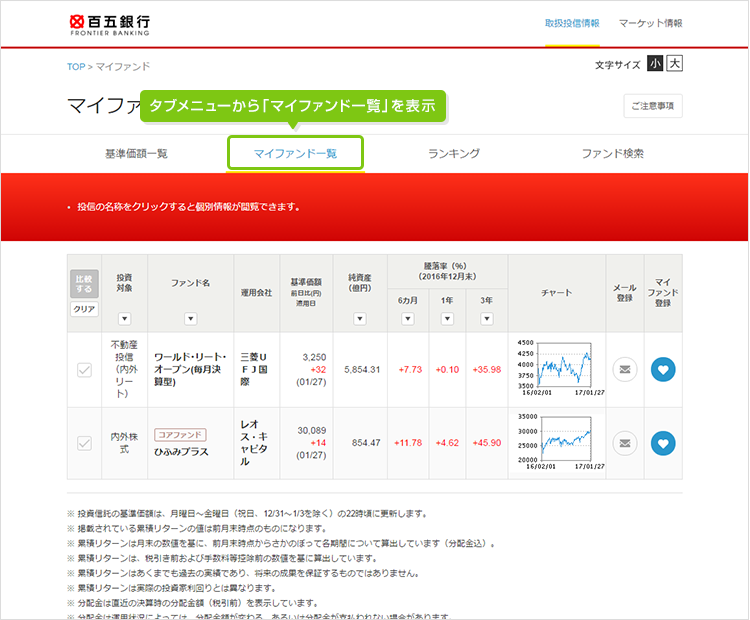750x620 pixels.
Task: Check compare box for ひふみプラス row
Action: click(x=84, y=443)
